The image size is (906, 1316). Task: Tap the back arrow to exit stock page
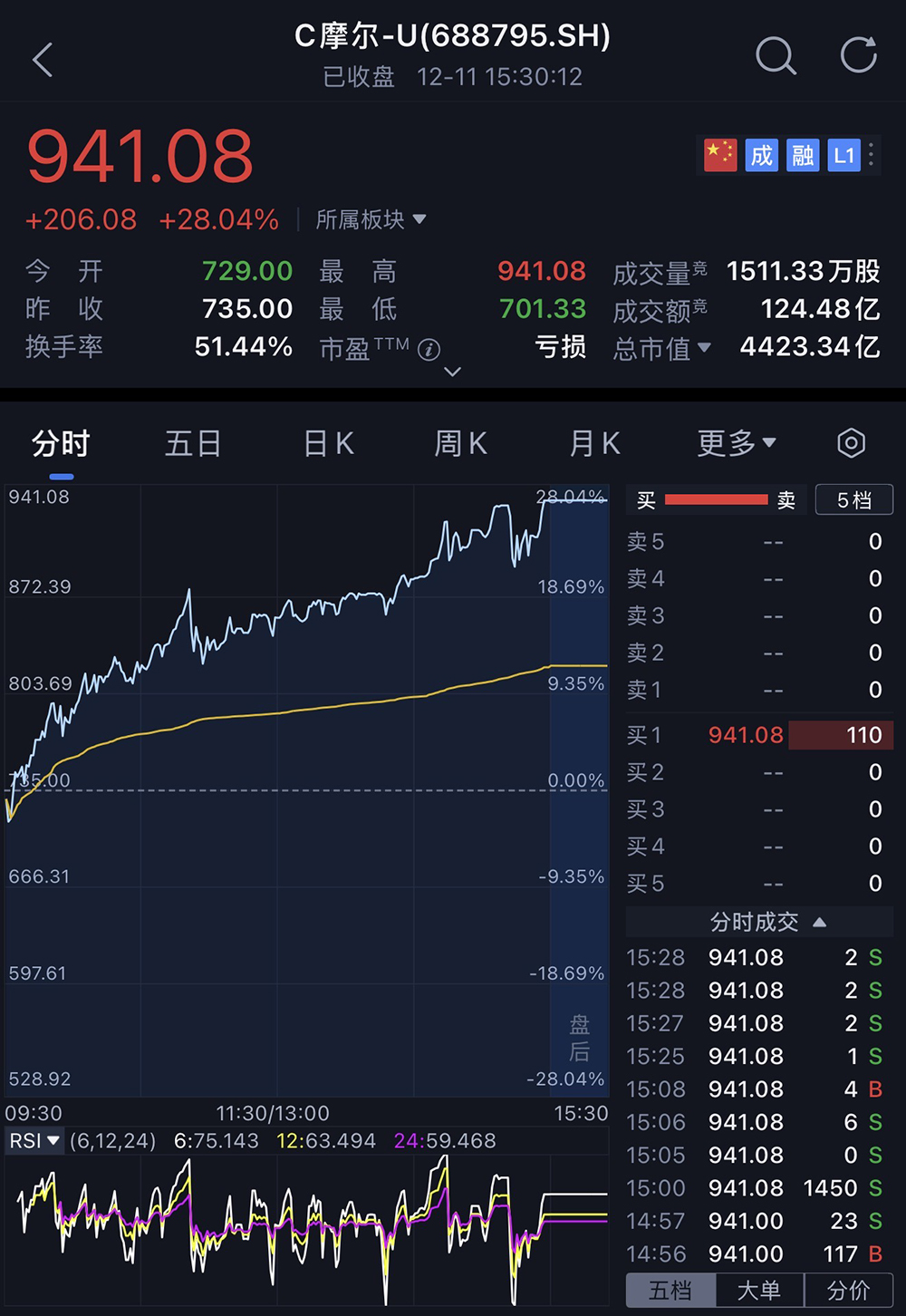pos(43,57)
